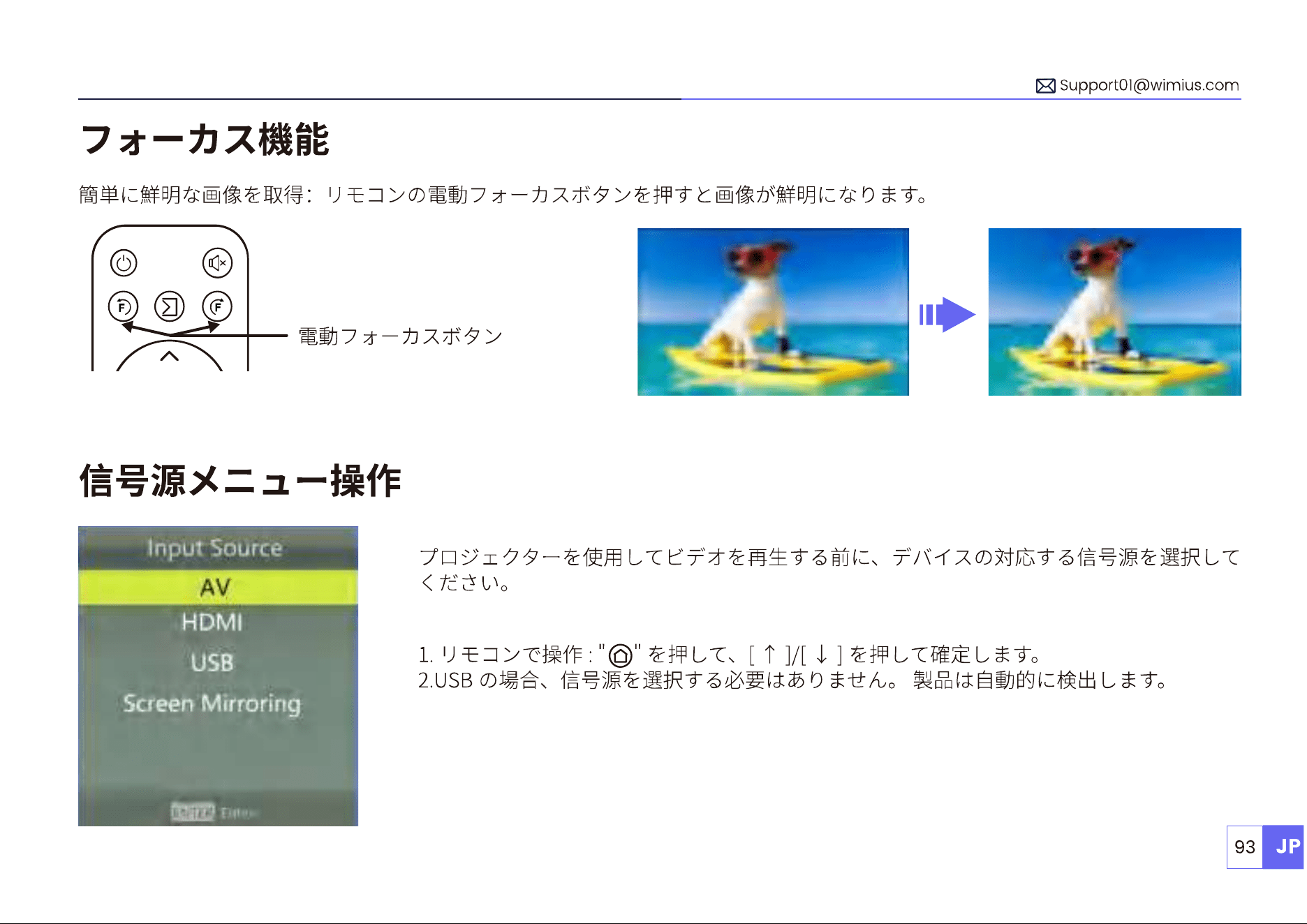
Task: Click the envelope icon beside the support email
Action: 1045,86
